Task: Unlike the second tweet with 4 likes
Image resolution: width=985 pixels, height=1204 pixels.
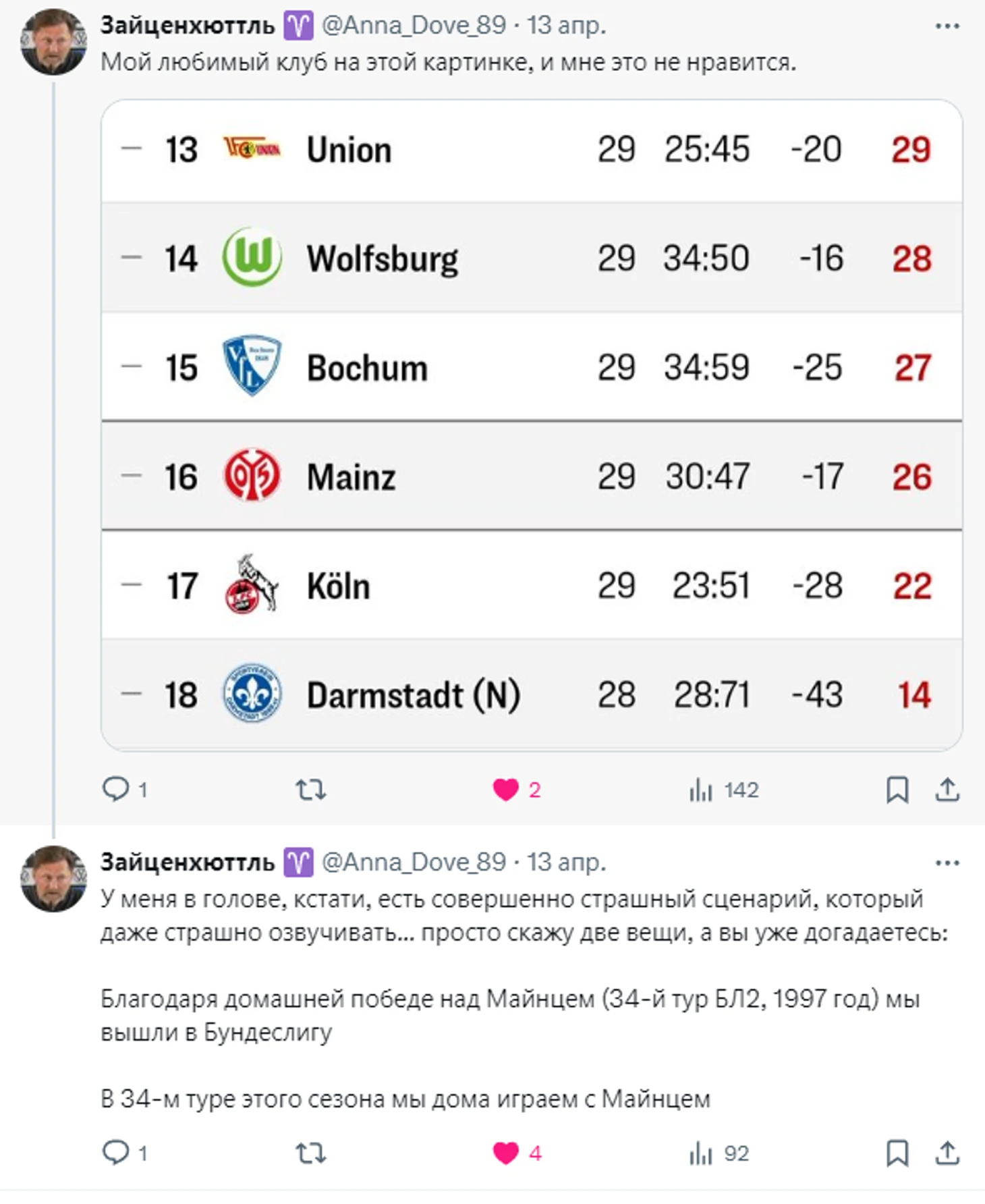Action: pyautogui.click(x=506, y=1153)
